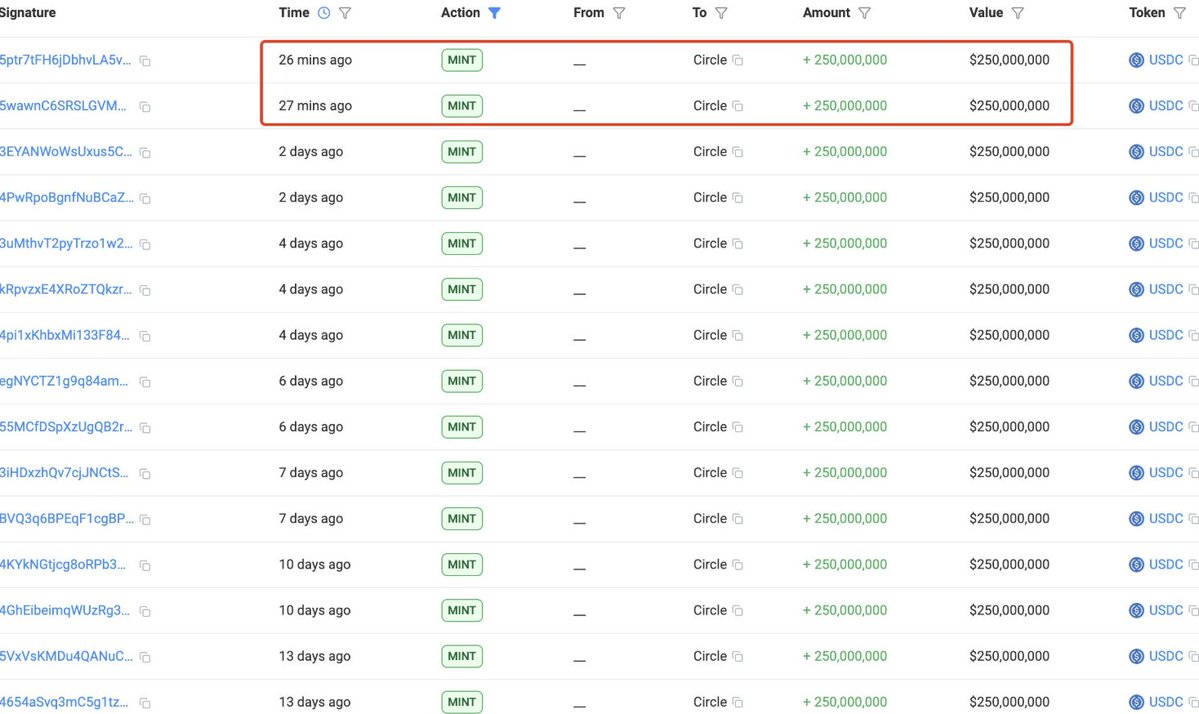Viewport: 1199px width, 714px height.
Task: Open the To column filter funnel
Action: [x=722, y=12]
